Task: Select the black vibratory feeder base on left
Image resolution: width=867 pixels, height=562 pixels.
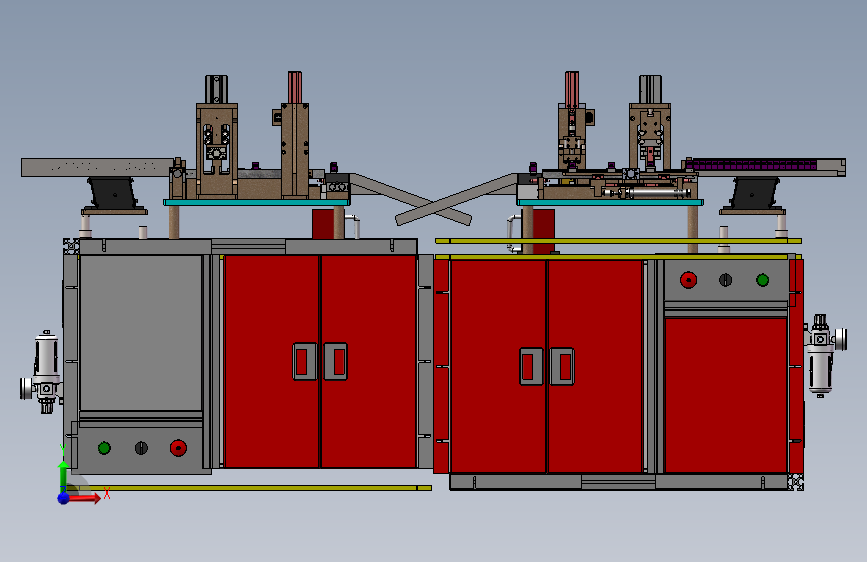Action: pos(112,193)
